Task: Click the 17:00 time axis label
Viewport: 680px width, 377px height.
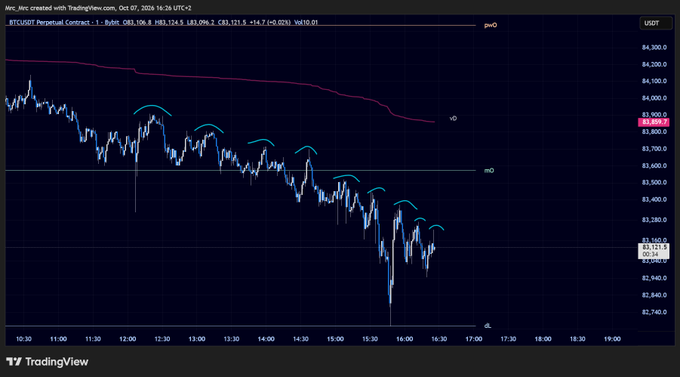Action: [x=474, y=339]
